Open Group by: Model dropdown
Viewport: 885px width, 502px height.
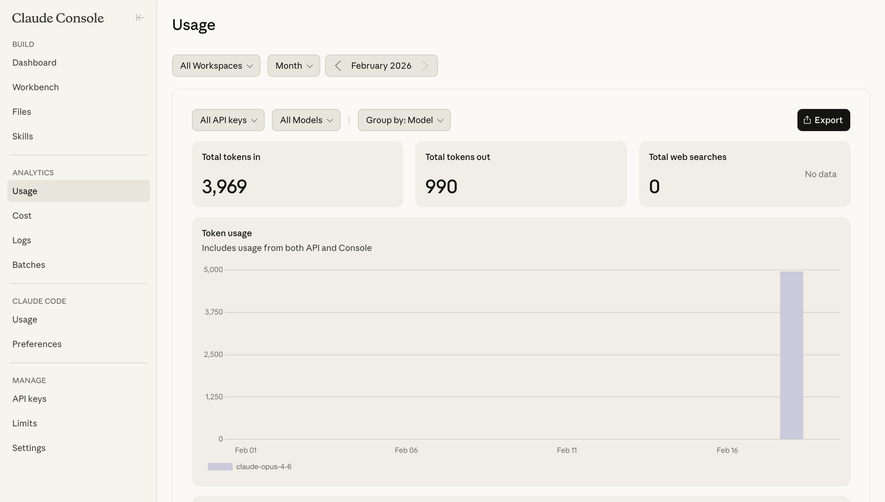[404, 120]
